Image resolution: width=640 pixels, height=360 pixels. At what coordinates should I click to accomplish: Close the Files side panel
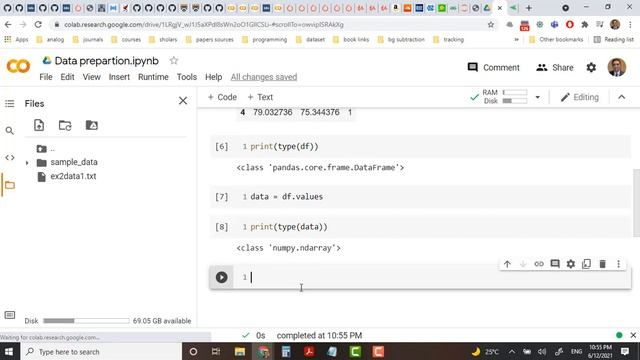tap(183, 101)
